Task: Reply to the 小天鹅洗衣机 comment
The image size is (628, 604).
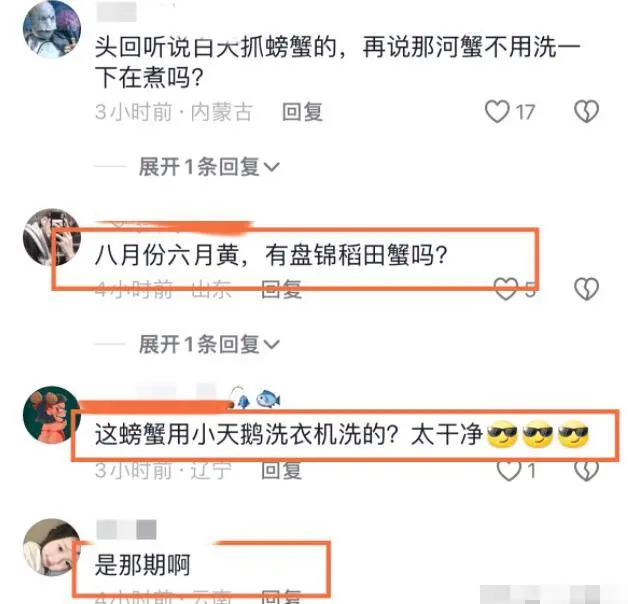Action: pos(281,470)
